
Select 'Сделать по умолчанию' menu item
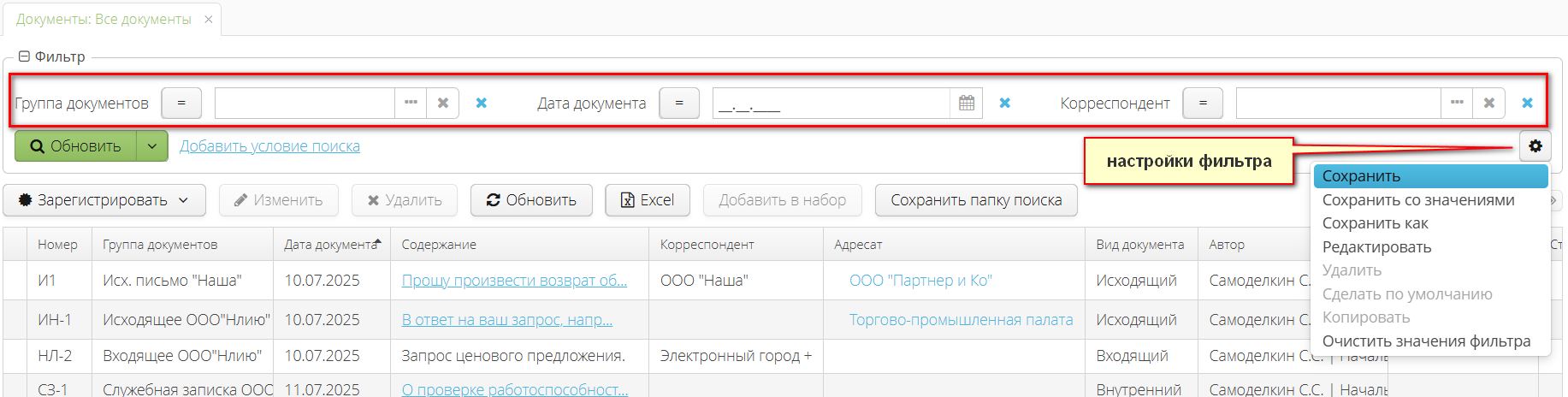(x=1431, y=294)
